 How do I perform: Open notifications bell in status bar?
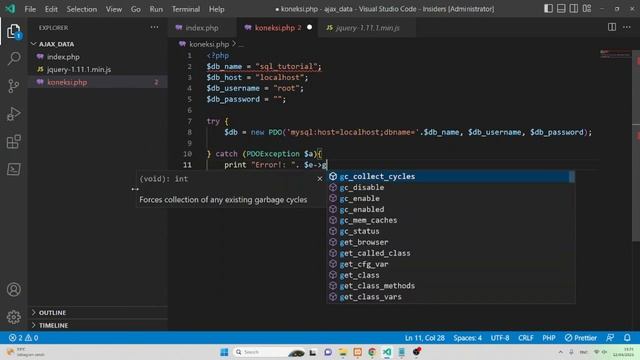point(627,338)
